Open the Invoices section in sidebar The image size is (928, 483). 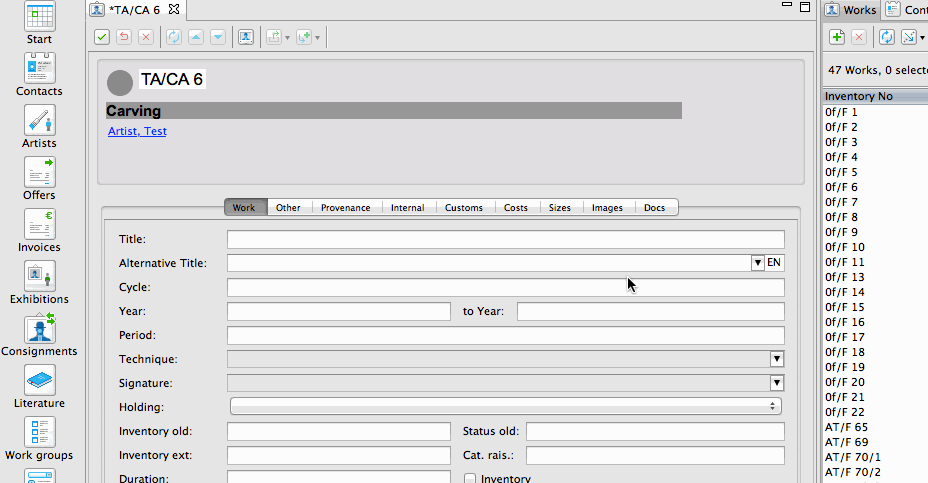point(39,231)
